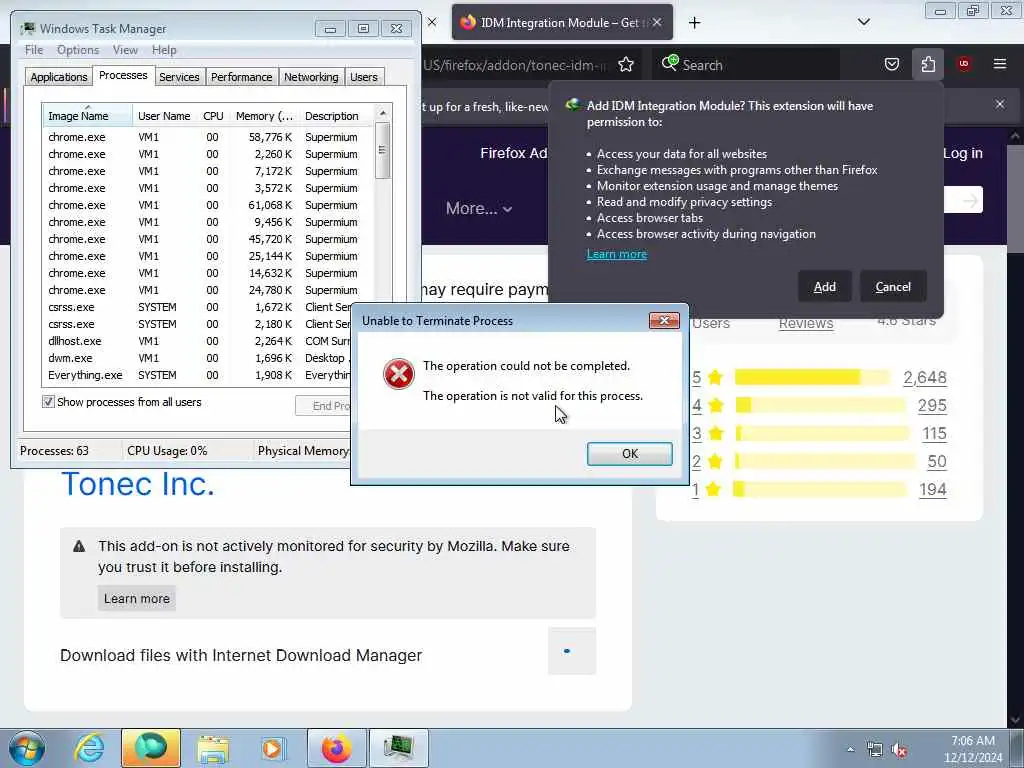The width and height of the screenshot is (1024, 768).
Task: Dismiss the notification bar with its X
Action: coord(1000,104)
